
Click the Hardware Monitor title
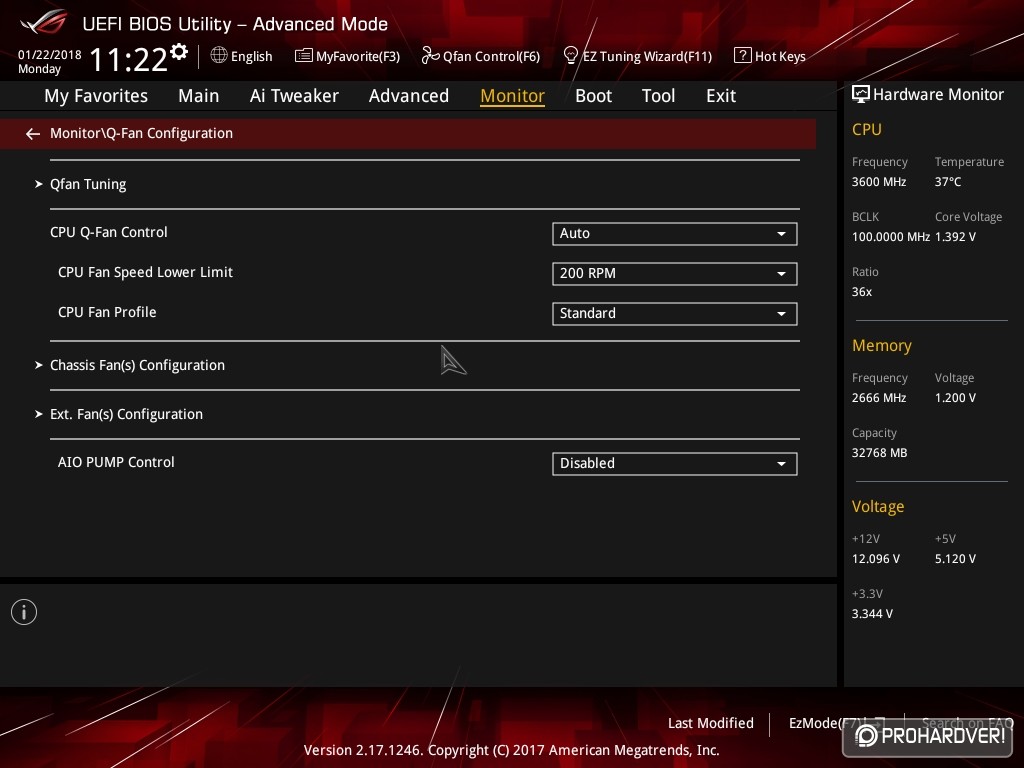(x=938, y=95)
